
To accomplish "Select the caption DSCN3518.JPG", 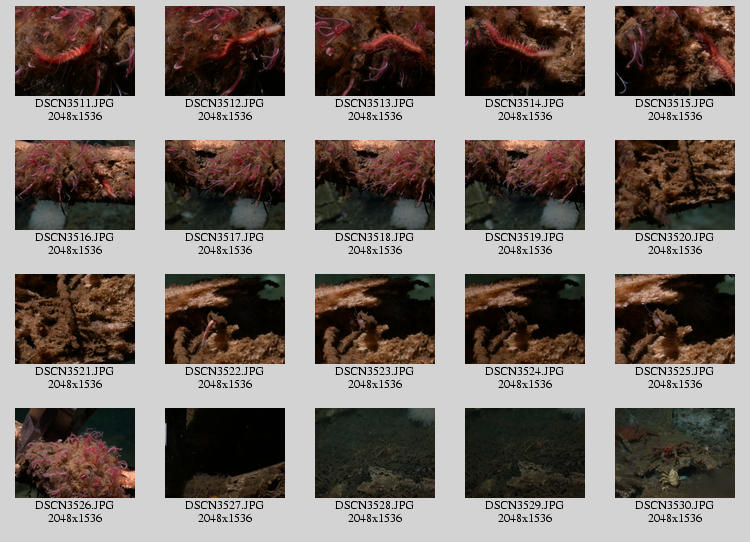I will pyautogui.click(x=375, y=237).
